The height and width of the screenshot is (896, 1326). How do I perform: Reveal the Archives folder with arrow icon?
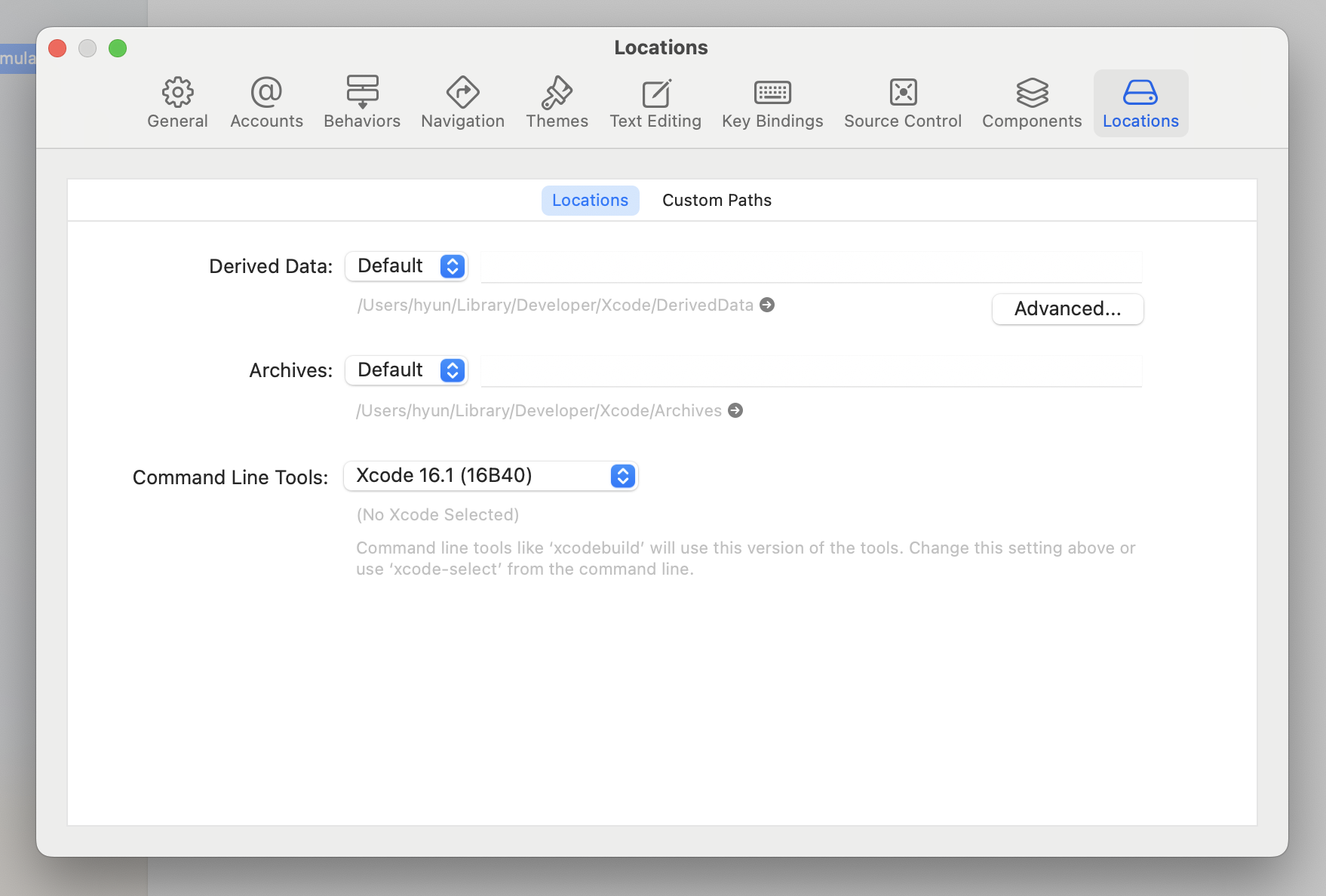pos(735,410)
